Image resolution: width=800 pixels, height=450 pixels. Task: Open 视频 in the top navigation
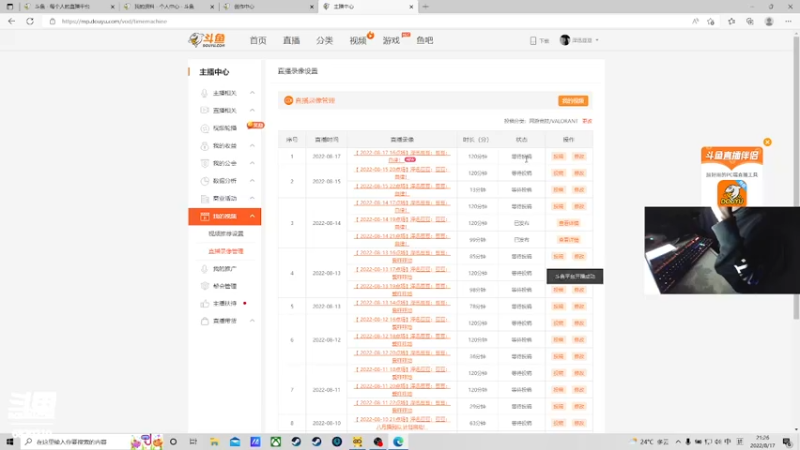[358, 40]
